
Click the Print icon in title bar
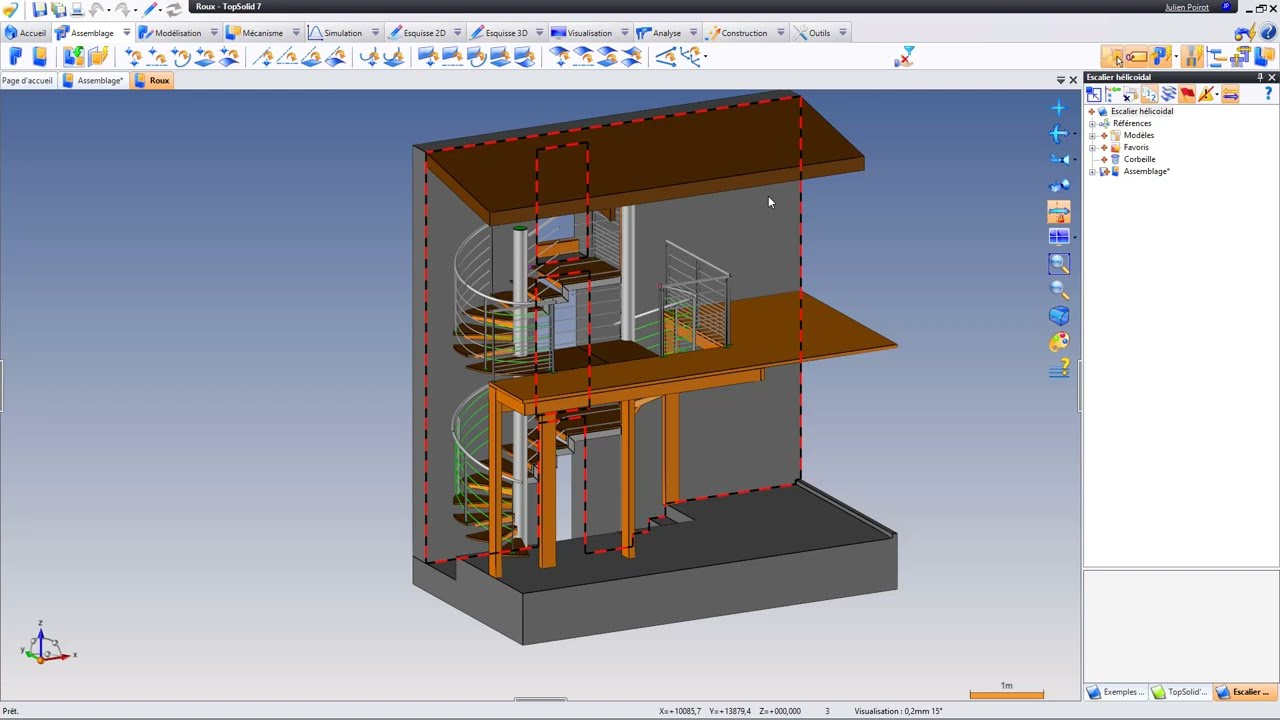coord(77,9)
